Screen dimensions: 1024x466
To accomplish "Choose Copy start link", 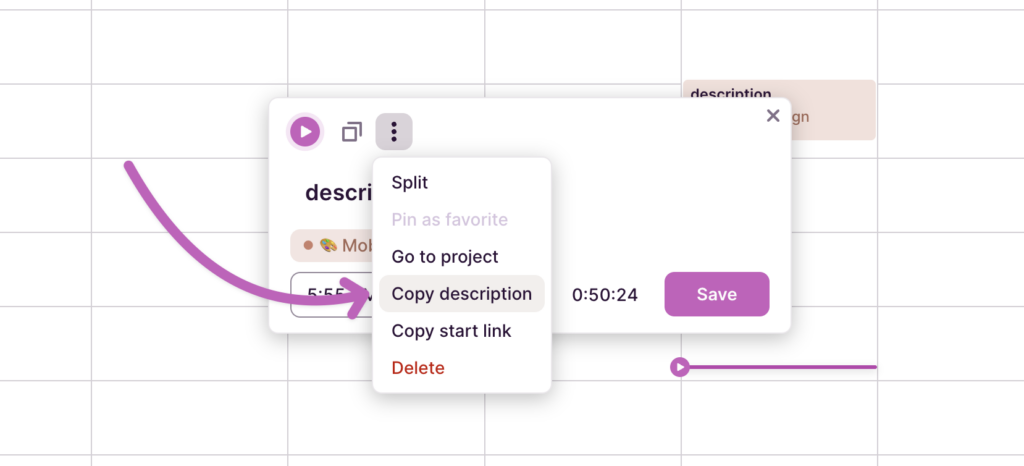I will pos(451,331).
